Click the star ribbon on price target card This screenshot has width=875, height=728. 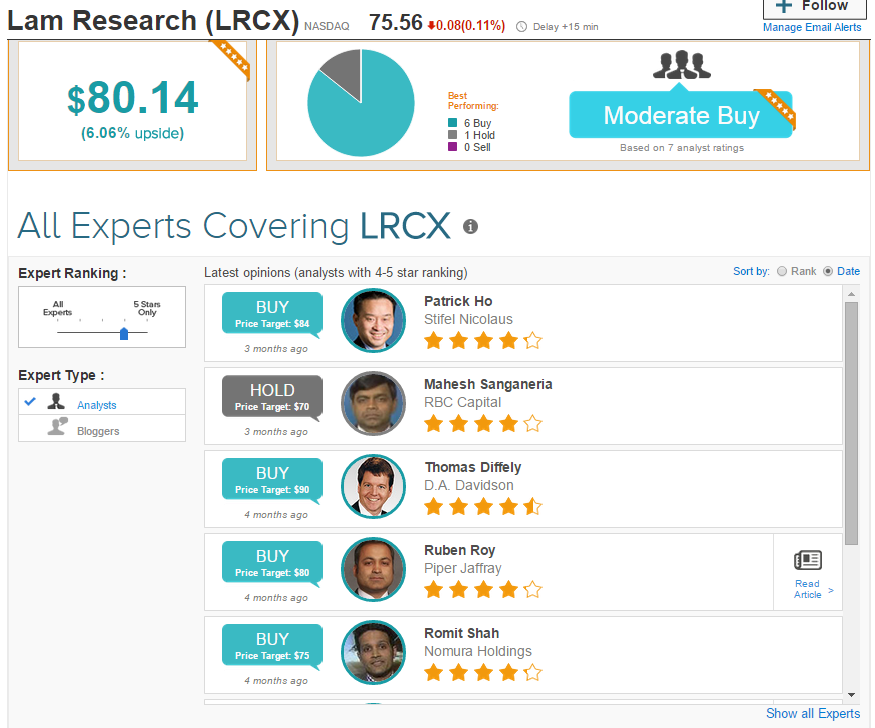pyautogui.click(x=230, y=60)
